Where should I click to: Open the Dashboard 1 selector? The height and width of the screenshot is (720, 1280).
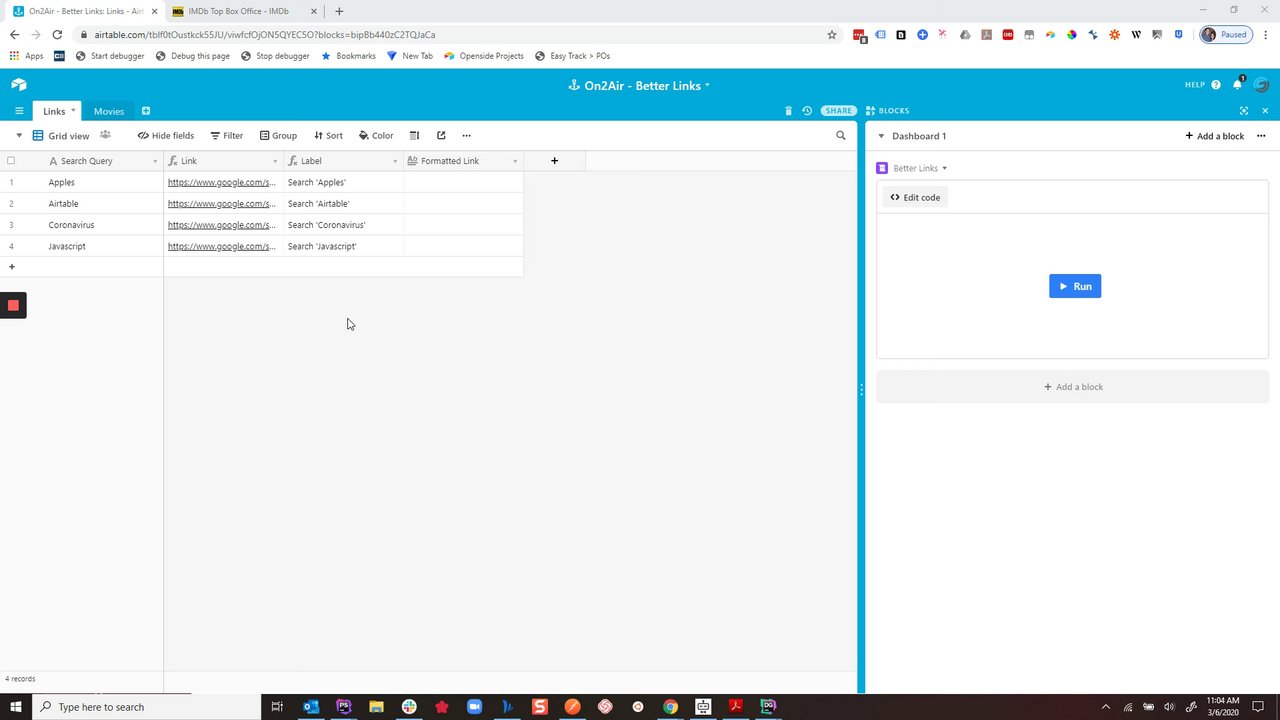tap(912, 136)
